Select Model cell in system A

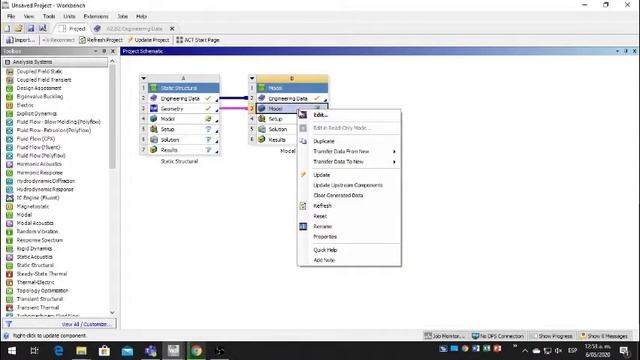coord(183,119)
